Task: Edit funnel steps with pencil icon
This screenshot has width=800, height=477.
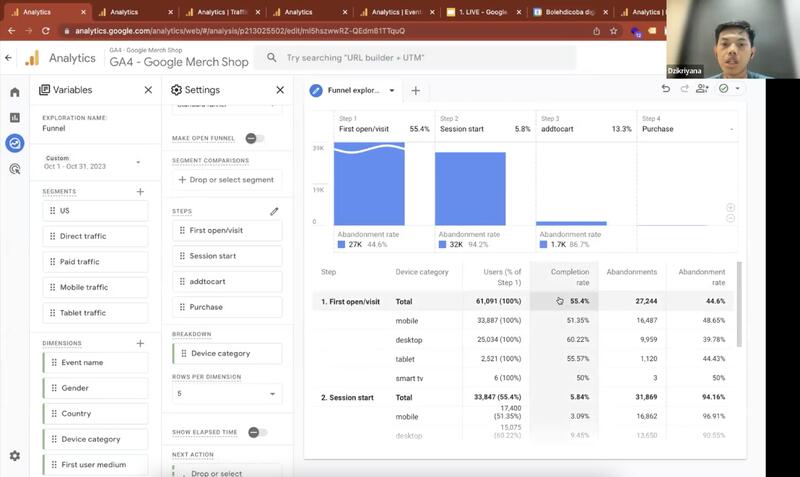Action: [274, 212]
